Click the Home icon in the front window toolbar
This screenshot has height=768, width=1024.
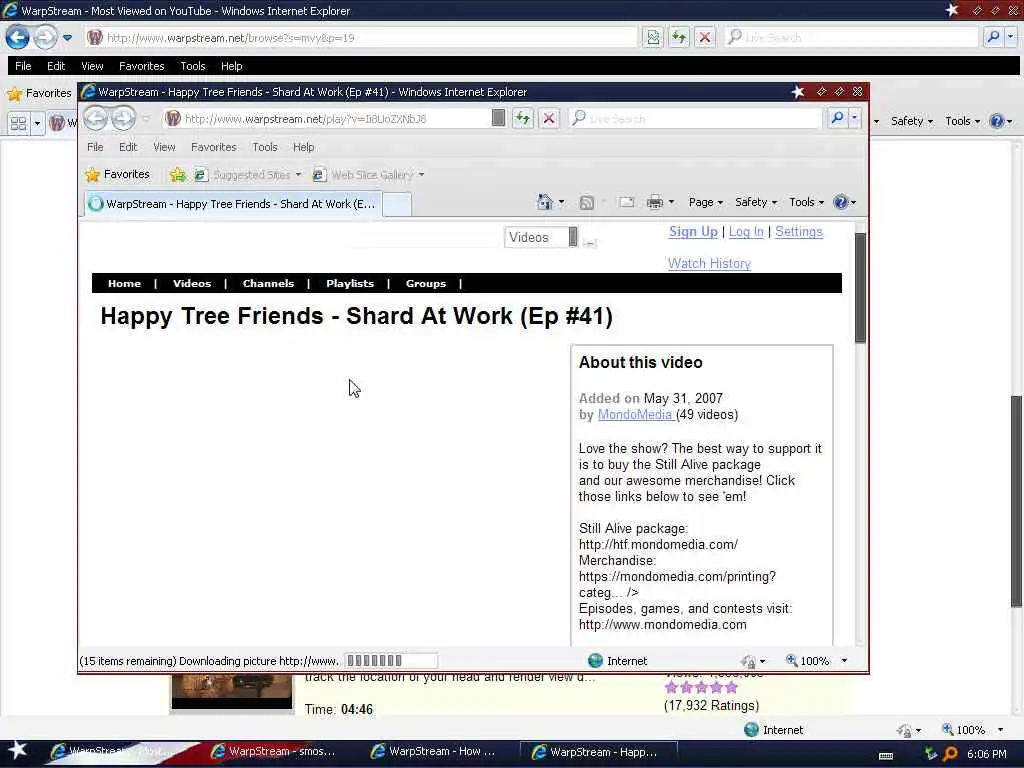coord(544,202)
